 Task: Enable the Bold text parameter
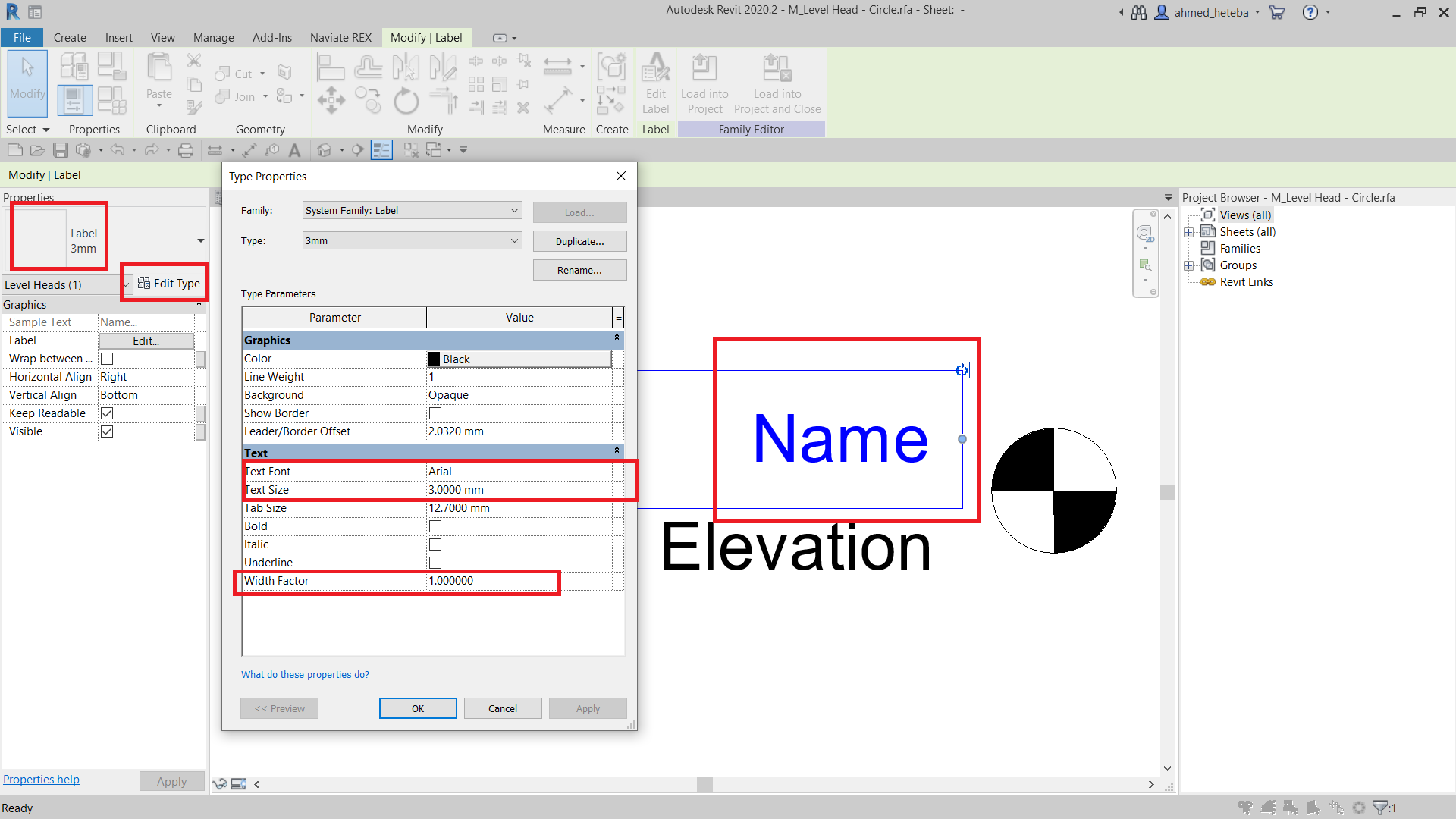click(x=435, y=526)
